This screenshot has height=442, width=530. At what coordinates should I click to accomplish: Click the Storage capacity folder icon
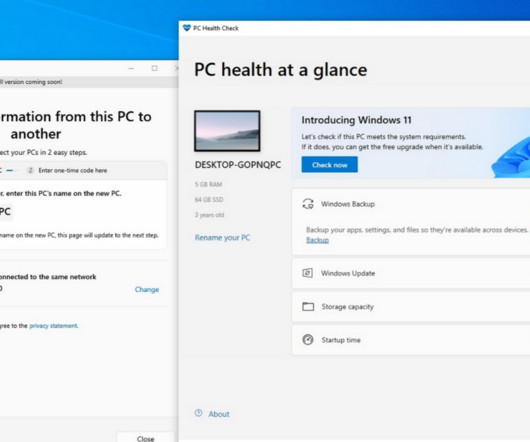[308, 306]
